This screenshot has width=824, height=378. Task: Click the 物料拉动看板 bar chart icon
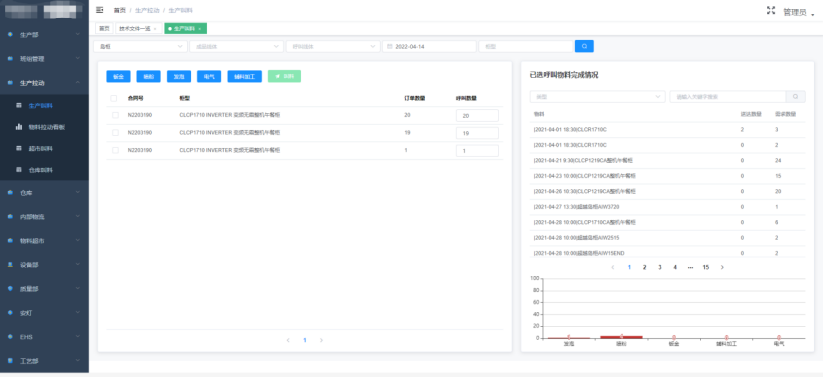coord(19,127)
